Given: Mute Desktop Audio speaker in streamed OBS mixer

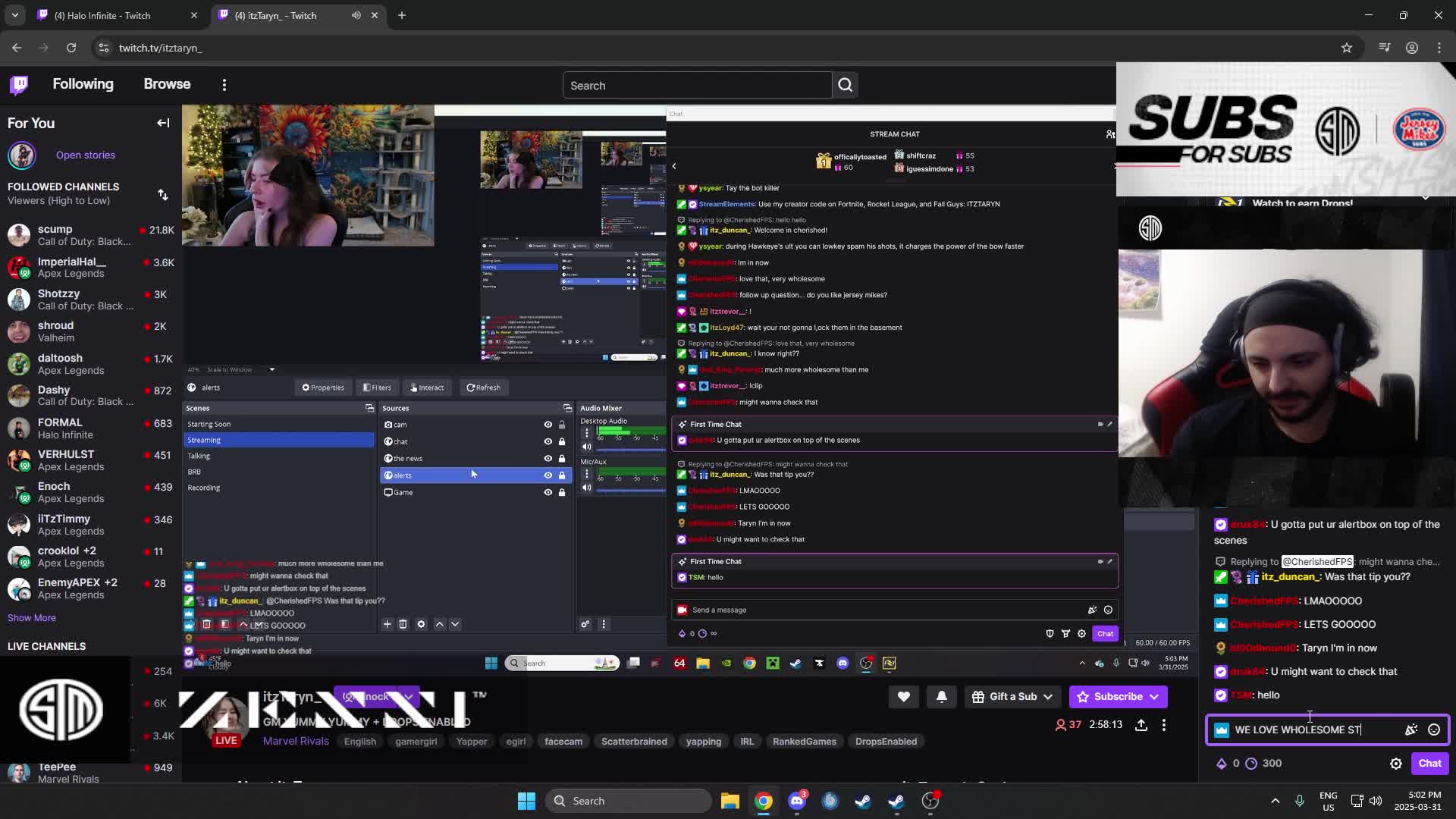Looking at the screenshot, I should (x=586, y=447).
